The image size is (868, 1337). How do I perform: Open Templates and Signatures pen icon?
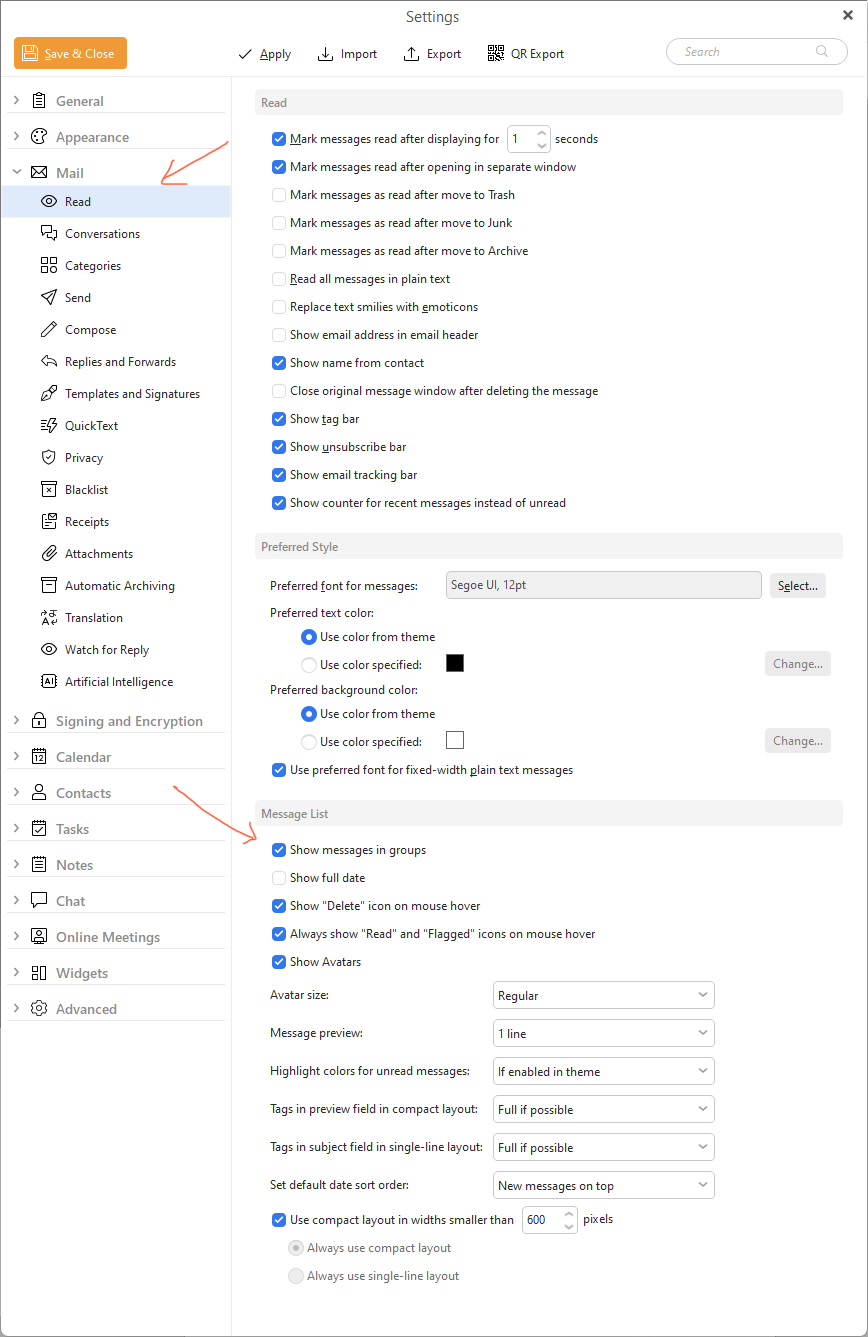[x=48, y=394]
